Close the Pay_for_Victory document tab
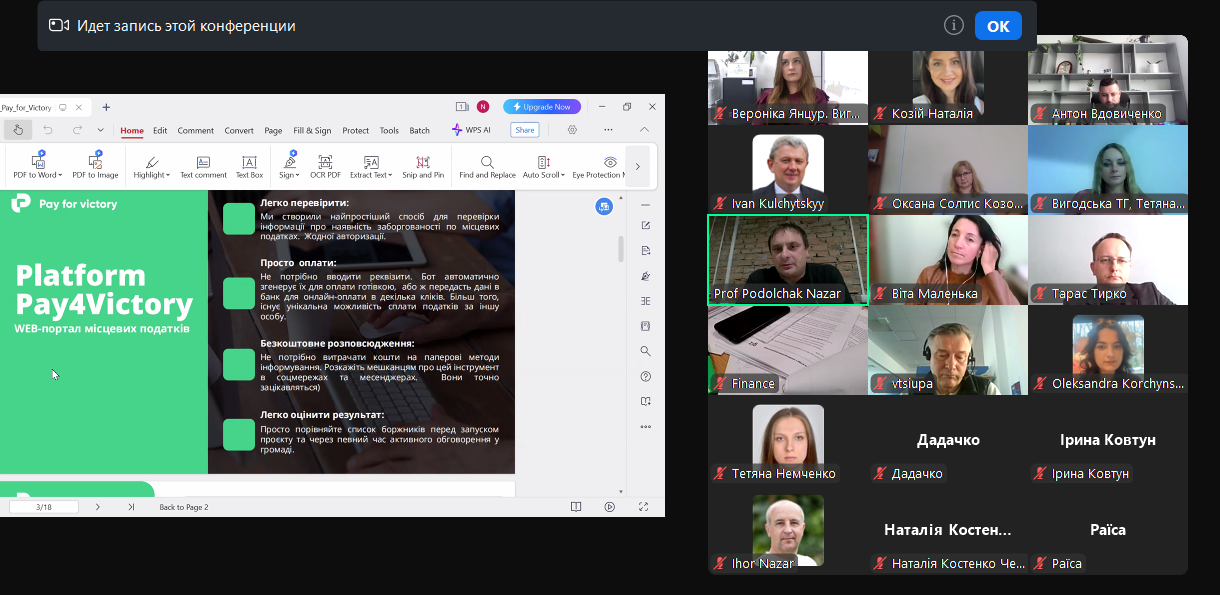The image size is (1220, 595). [80, 107]
